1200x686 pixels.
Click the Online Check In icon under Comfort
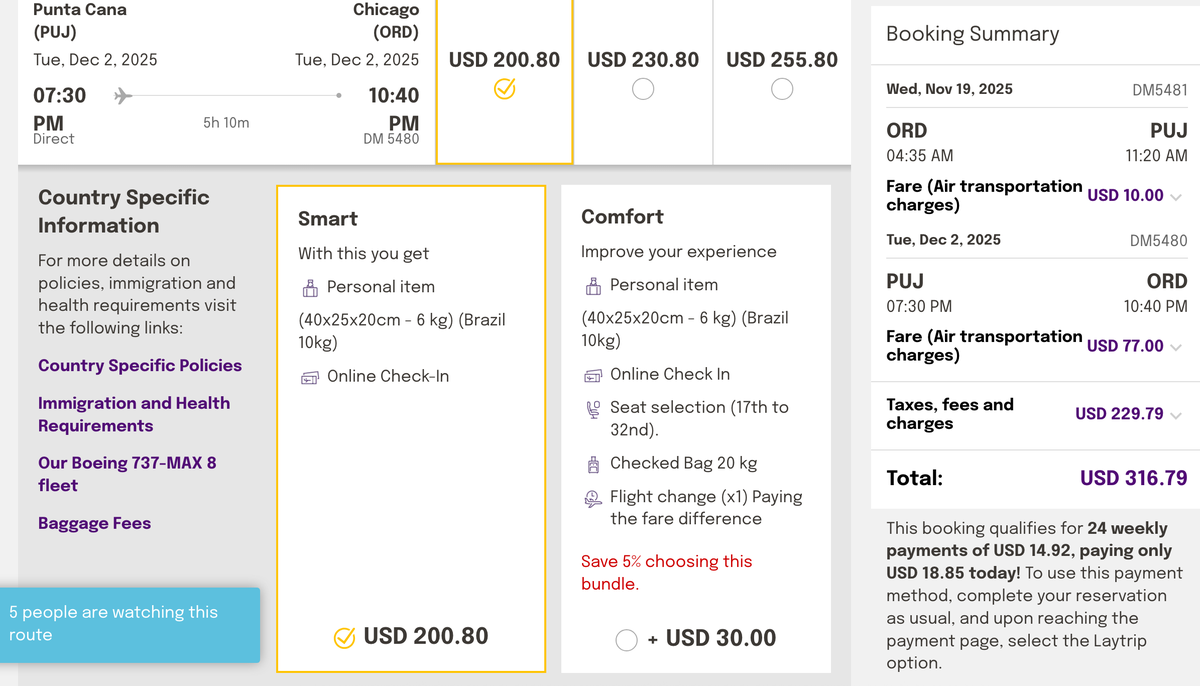point(593,375)
